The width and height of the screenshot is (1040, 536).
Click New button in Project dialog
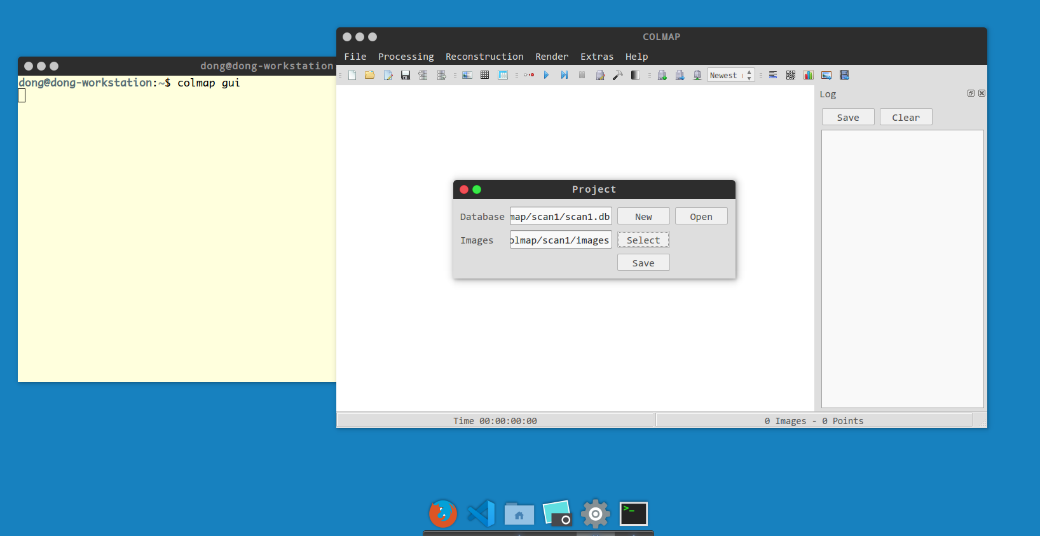[x=643, y=216]
